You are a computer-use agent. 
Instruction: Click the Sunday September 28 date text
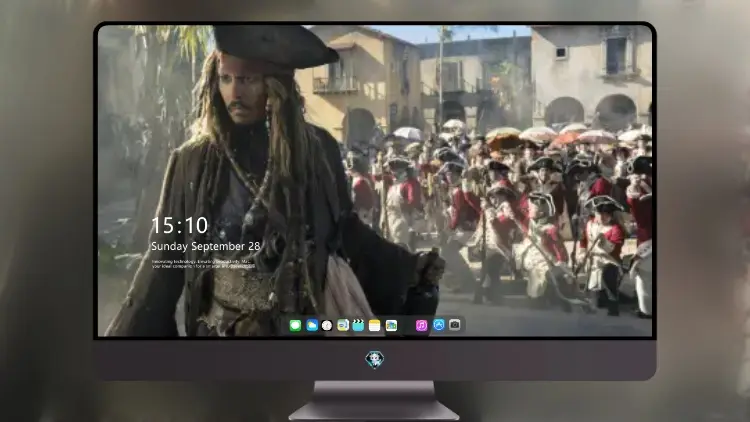(x=206, y=246)
